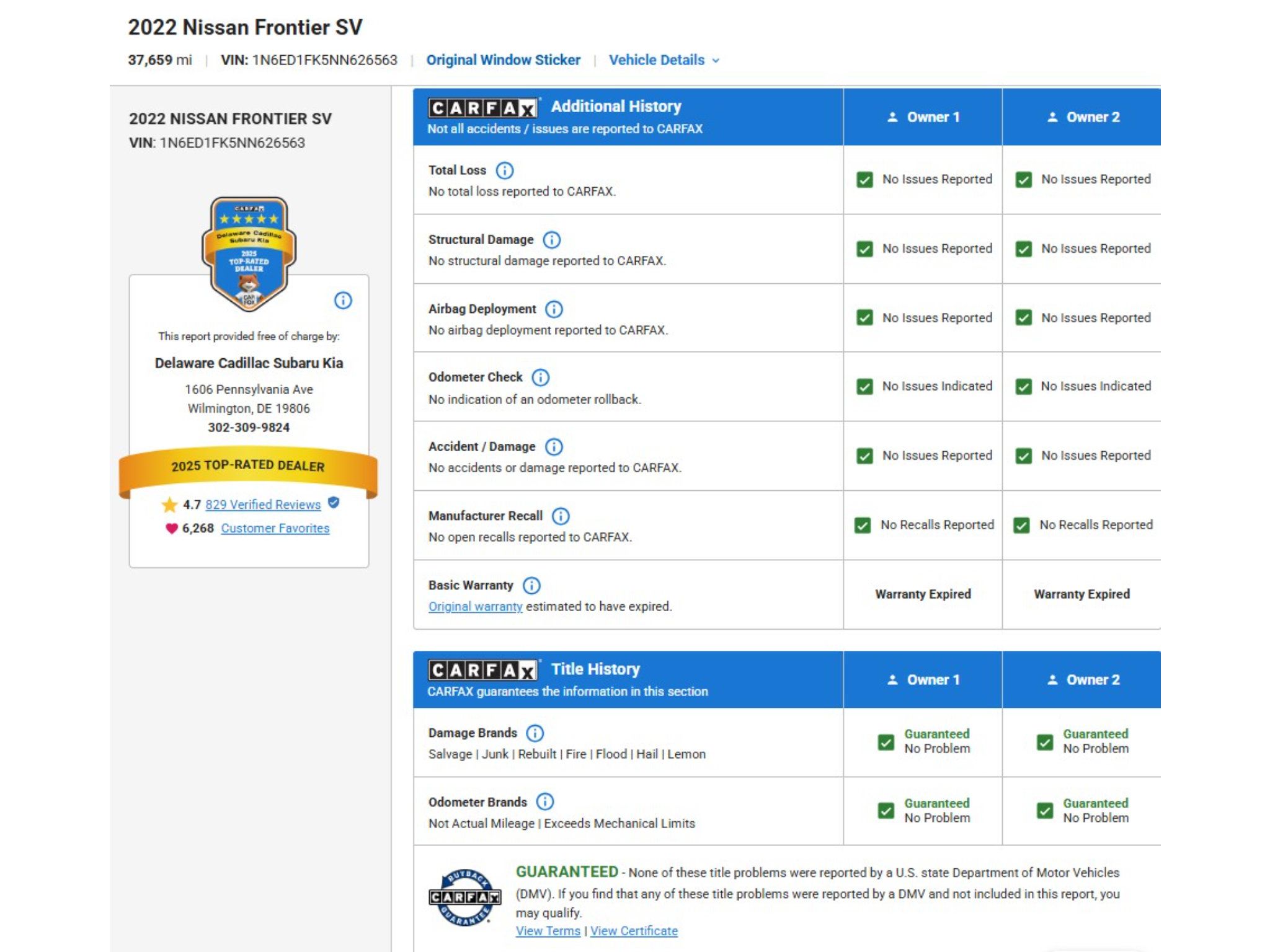Click the Owner 2 column header in Additional History
1270x952 pixels.
(1082, 117)
